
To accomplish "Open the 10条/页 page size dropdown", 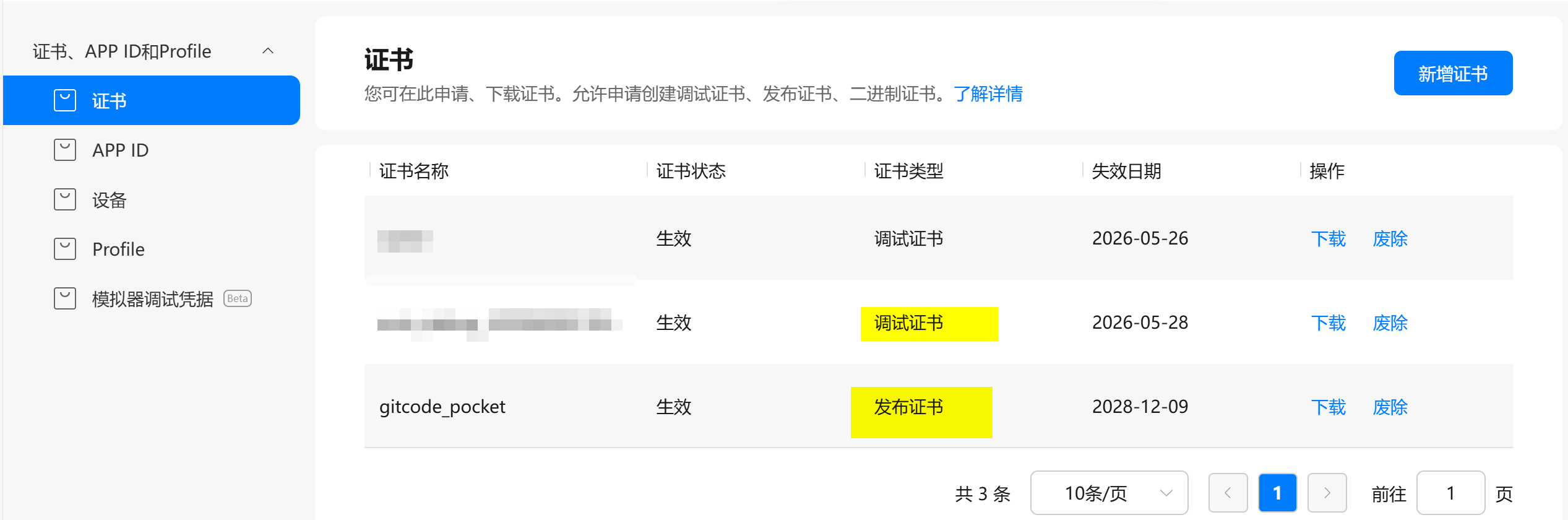I will [x=1108, y=493].
